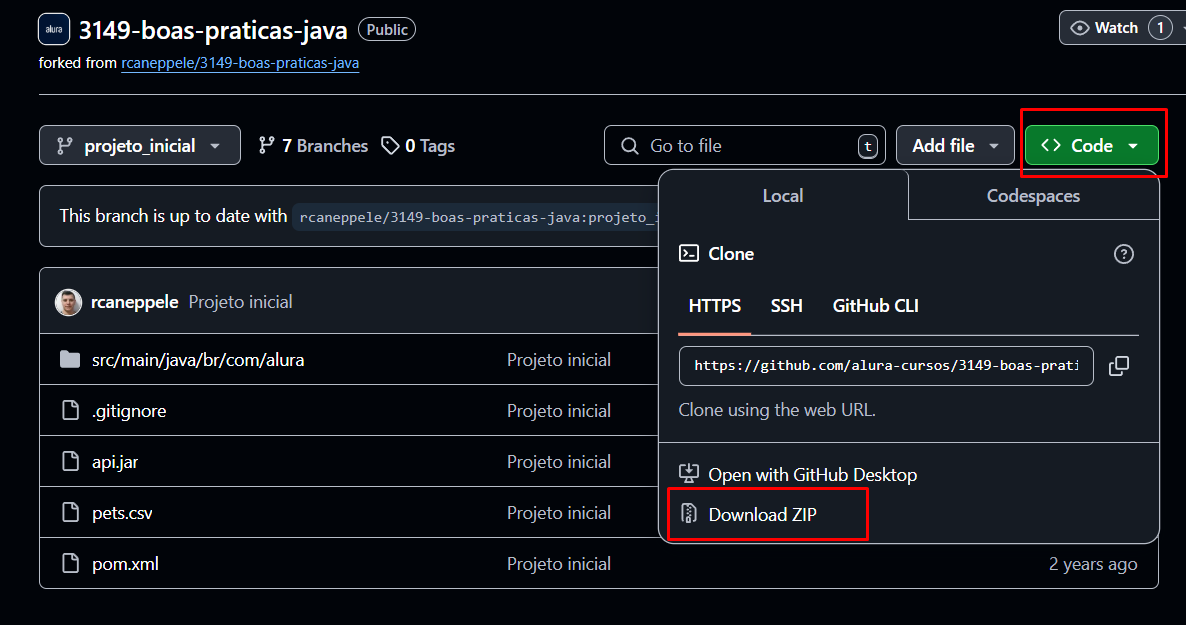Open the Projeto inicial commit for src folder
1186x625 pixels.
click(x=559, y=360)
